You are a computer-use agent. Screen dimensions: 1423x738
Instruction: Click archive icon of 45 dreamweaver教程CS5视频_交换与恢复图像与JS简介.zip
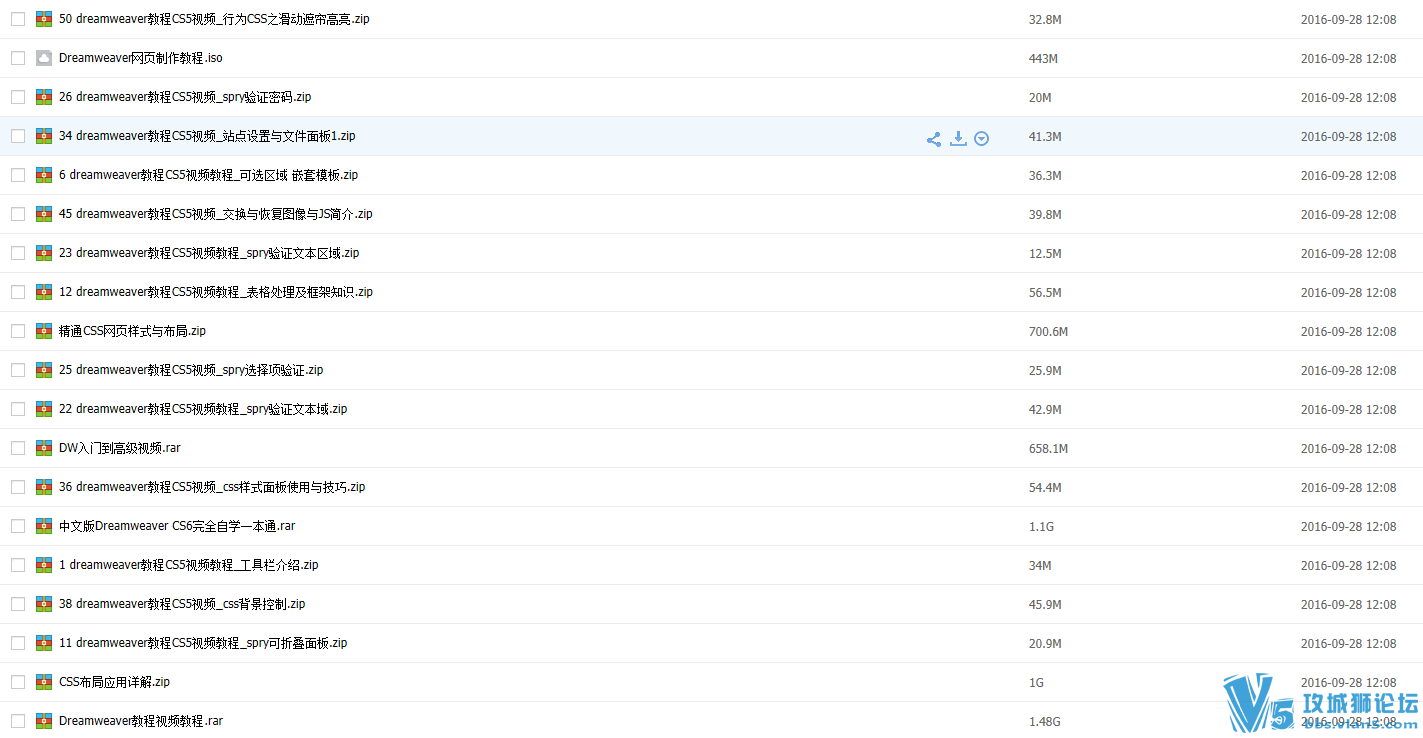tap(44, 214)
